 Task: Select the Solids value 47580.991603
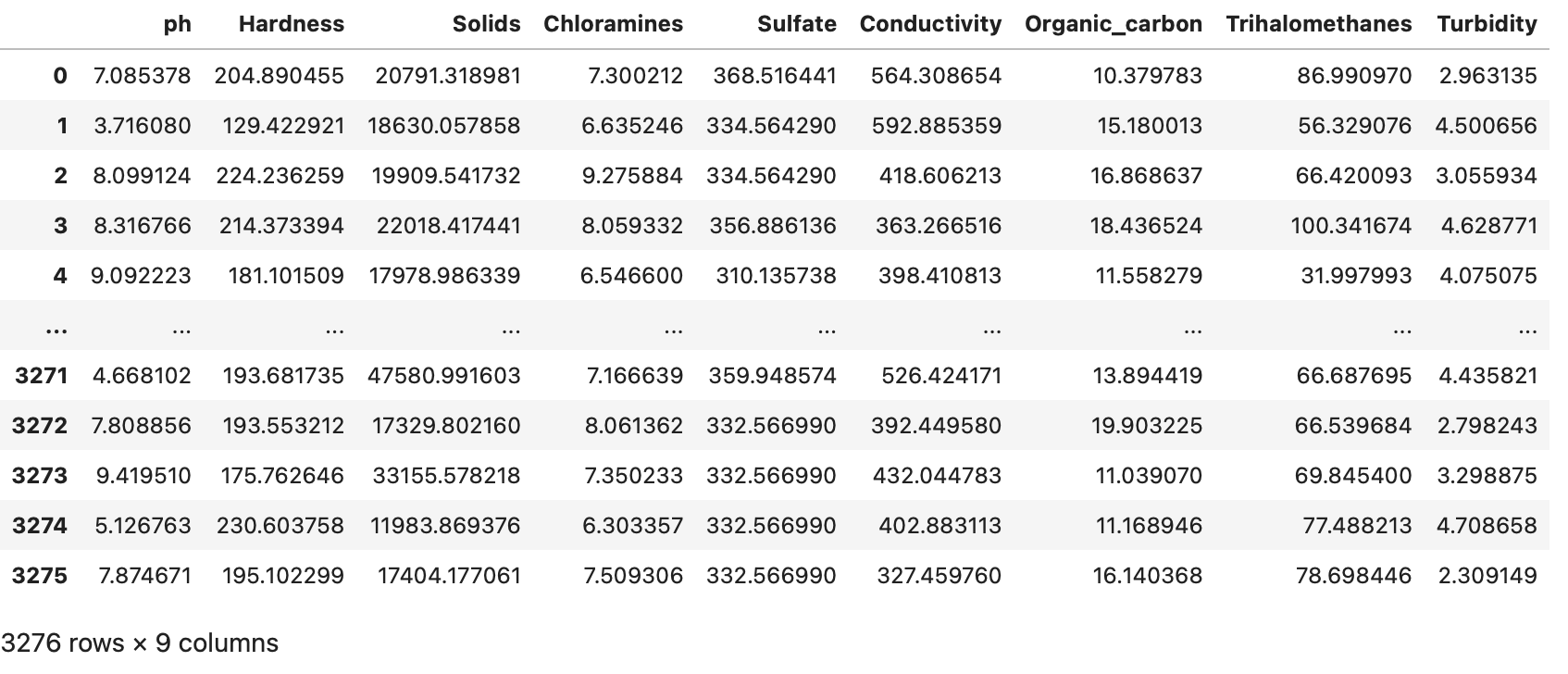click(x=443, y=376)
